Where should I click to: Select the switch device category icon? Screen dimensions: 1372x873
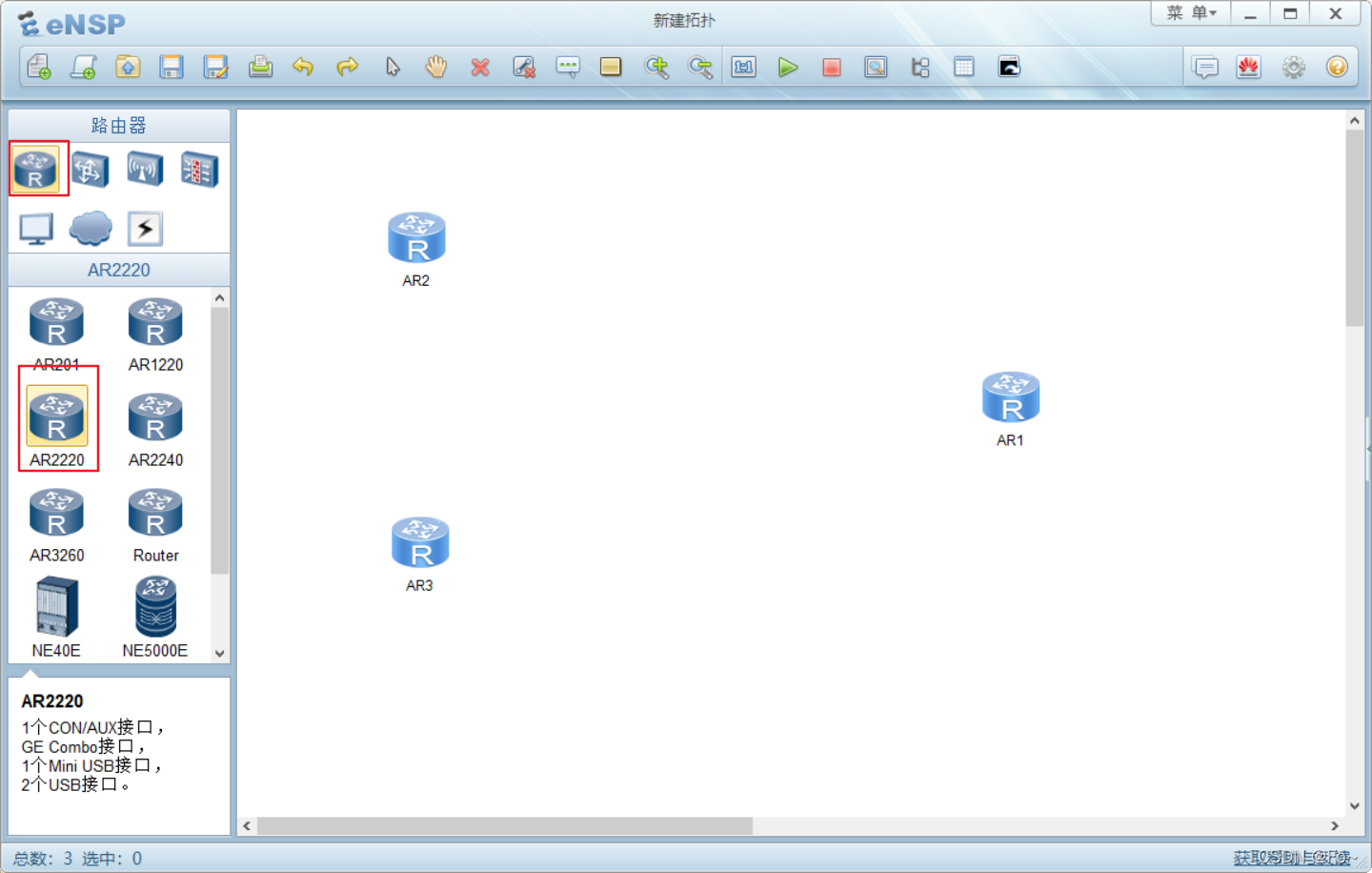pos(91,170)
